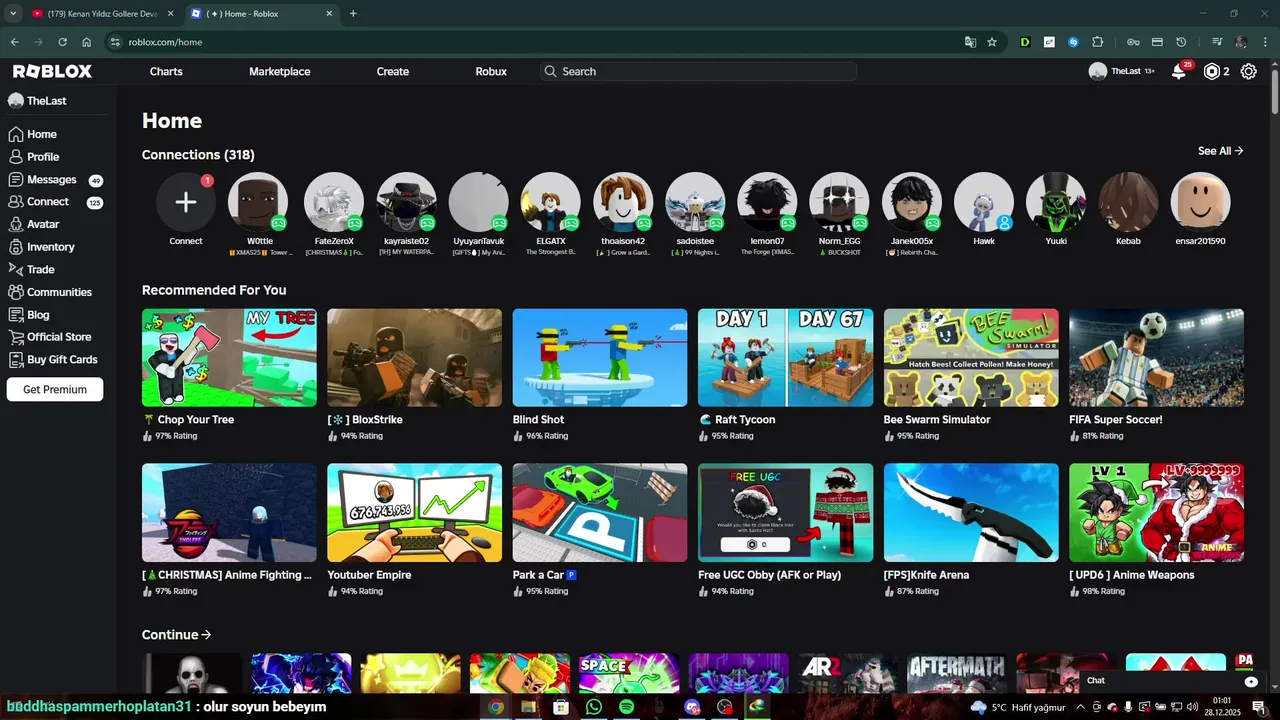Viewport: 1280px width, 720px height.
Task: Click See All connections link
Action: pos(1221,151)
